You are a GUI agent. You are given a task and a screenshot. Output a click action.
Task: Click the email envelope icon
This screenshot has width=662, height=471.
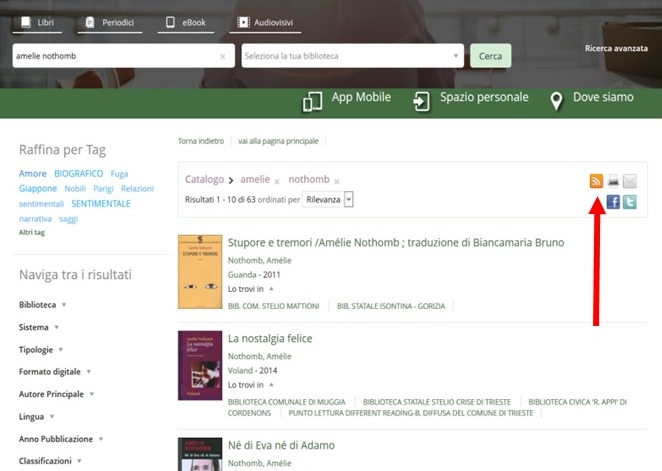(629, 181)
